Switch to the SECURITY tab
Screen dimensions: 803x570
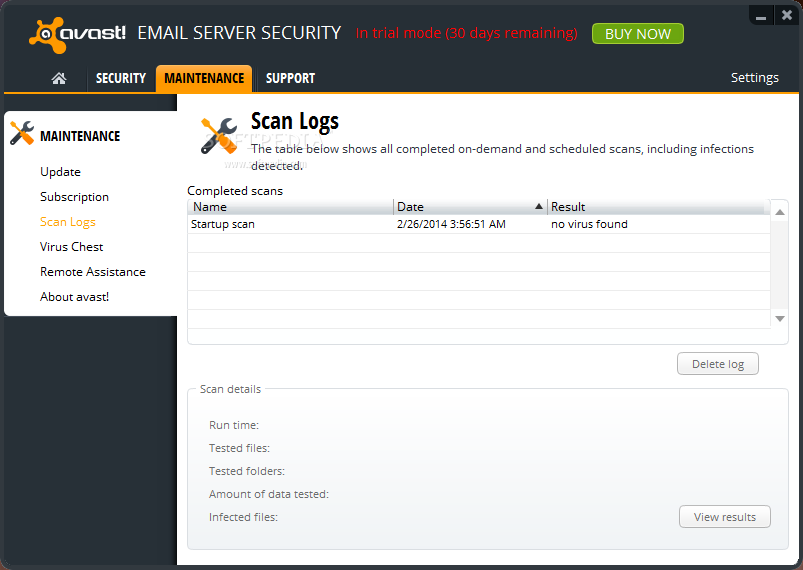tap(121, 78)
